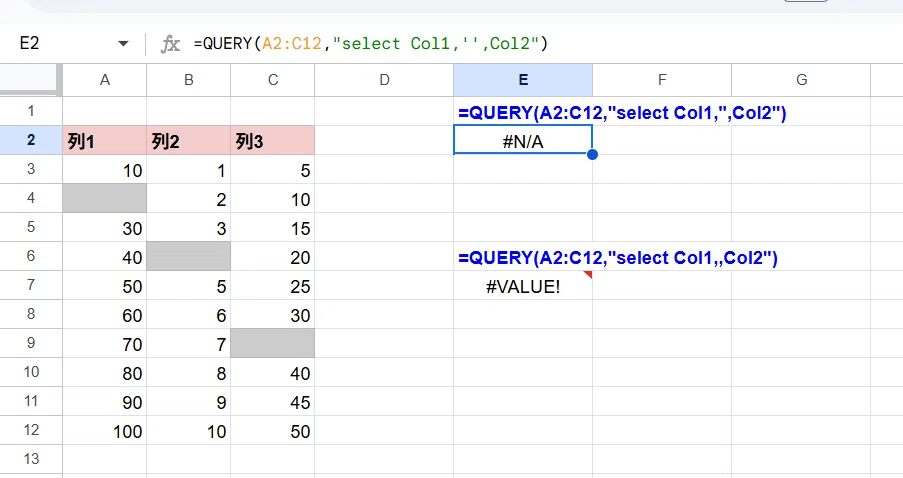Select column F header
Screen dimensions: 903x478
[662, 80]
